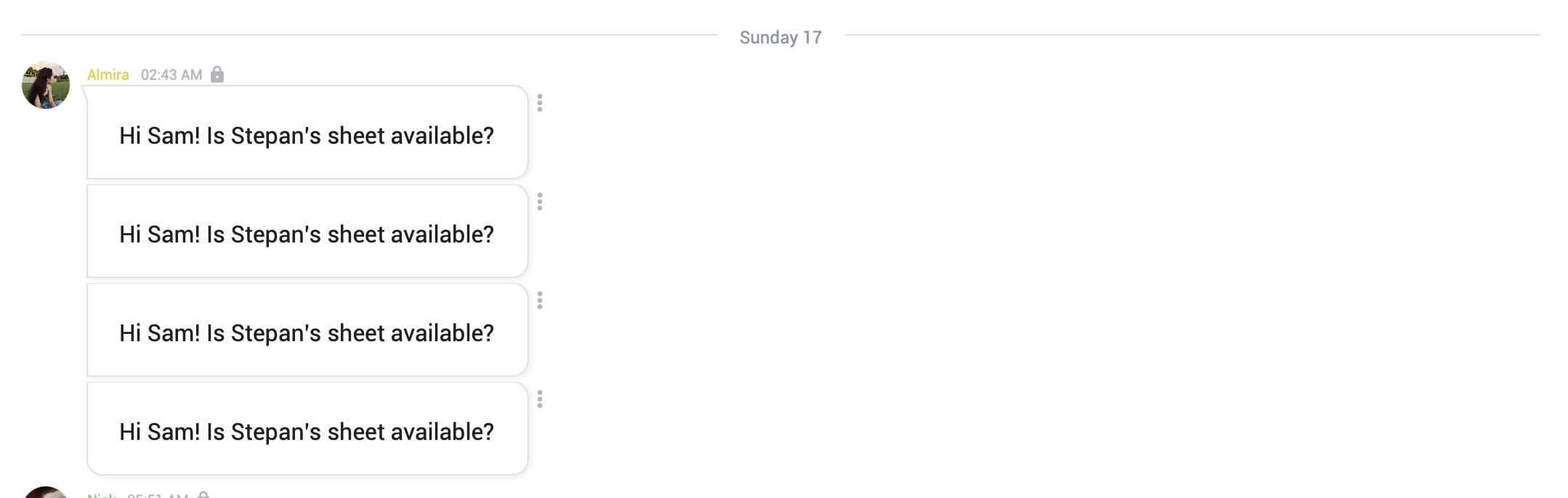
Task: Select the third 'Hi Sam!' message bubble
Action: (x=307, y=330)
